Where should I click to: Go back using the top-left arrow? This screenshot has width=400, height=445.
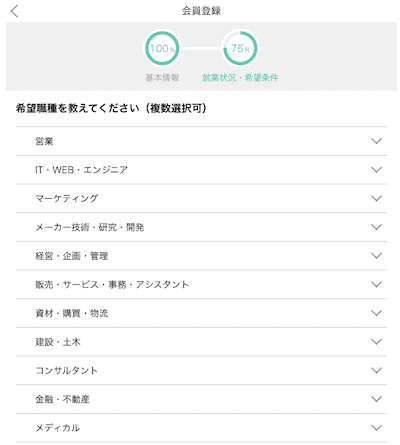pos(14,11)
